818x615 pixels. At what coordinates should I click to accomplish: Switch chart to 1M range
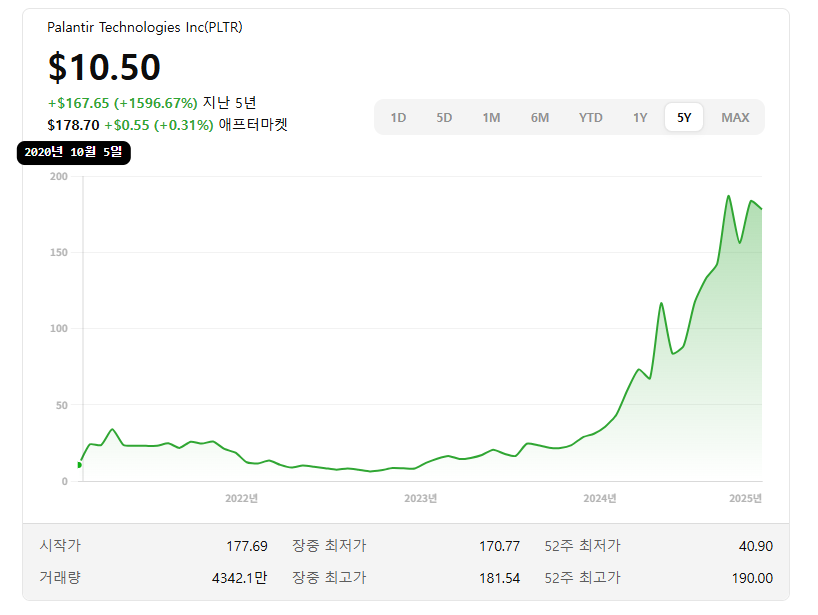tap(491, 117)
